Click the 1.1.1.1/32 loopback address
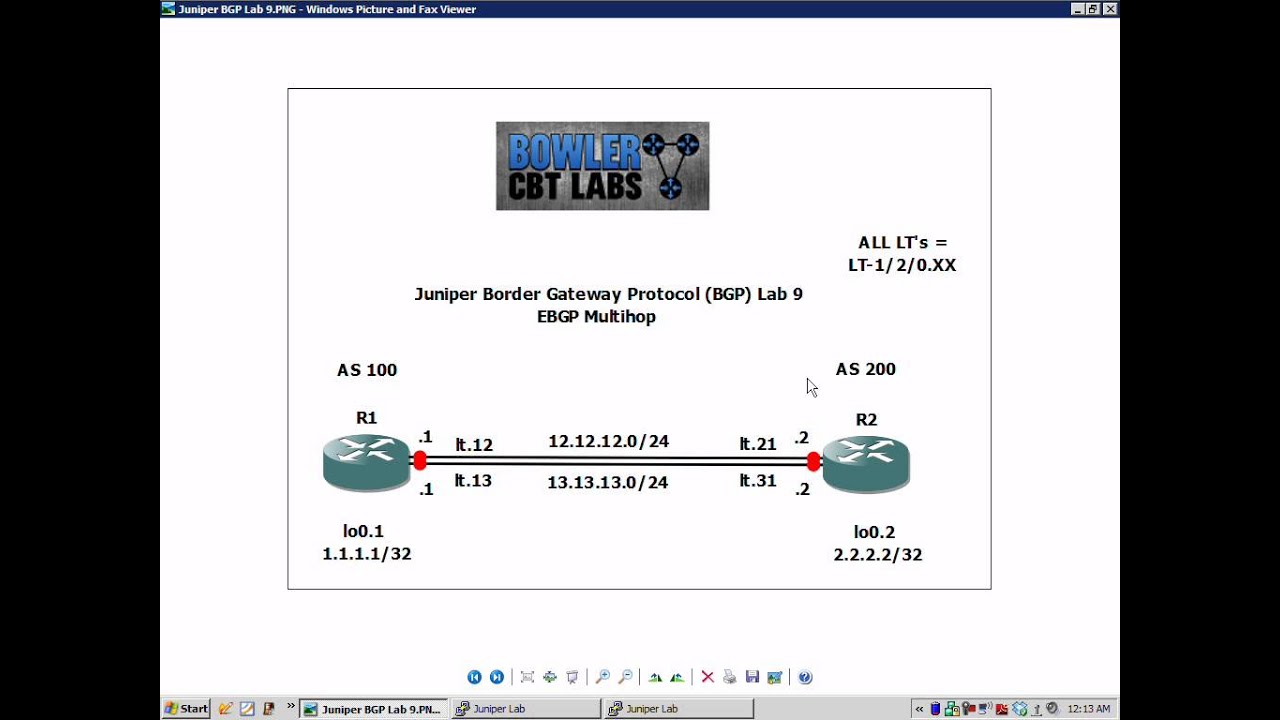 [367, 554]
